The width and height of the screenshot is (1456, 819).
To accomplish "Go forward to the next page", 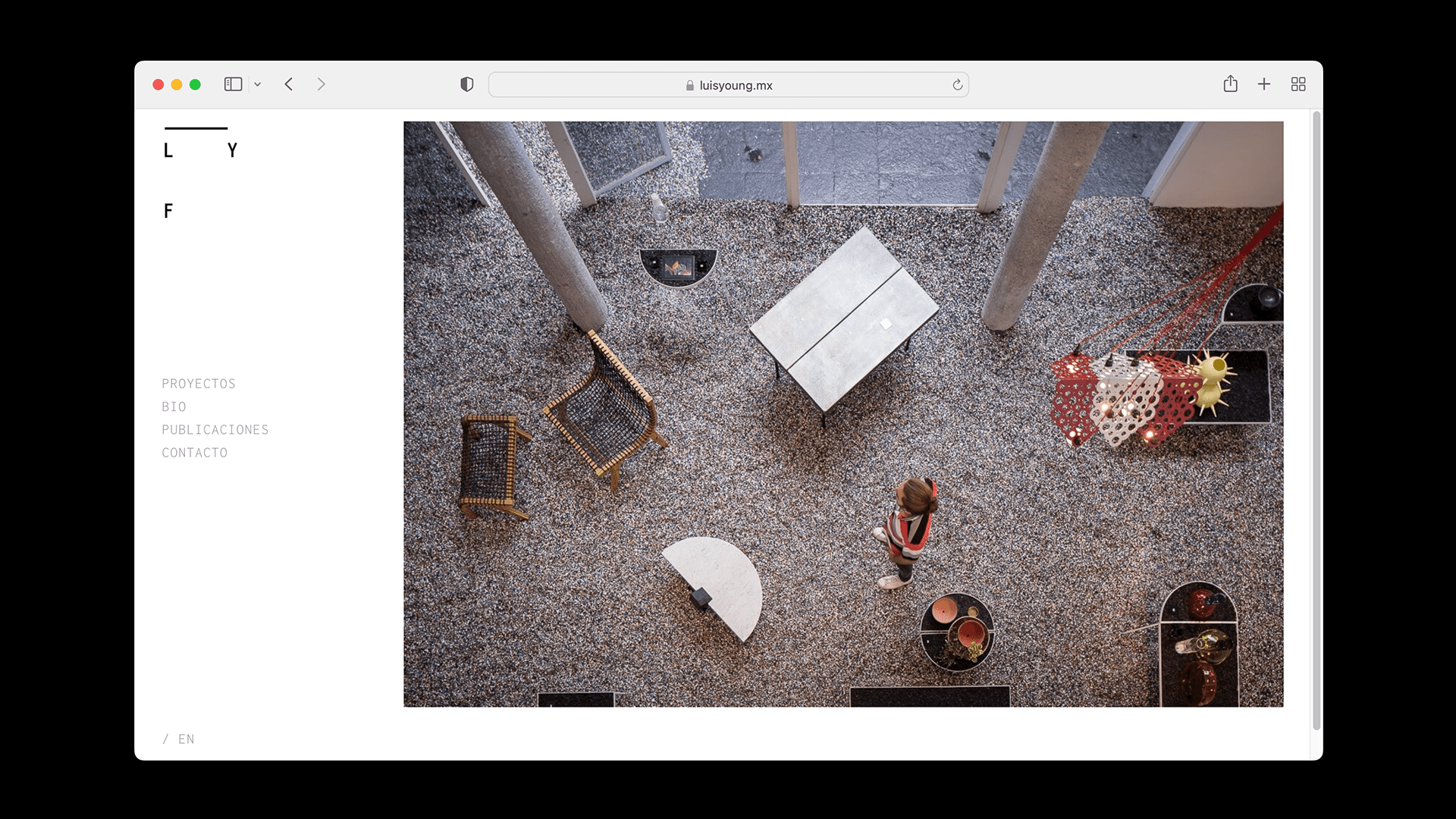I will (321, 84).
